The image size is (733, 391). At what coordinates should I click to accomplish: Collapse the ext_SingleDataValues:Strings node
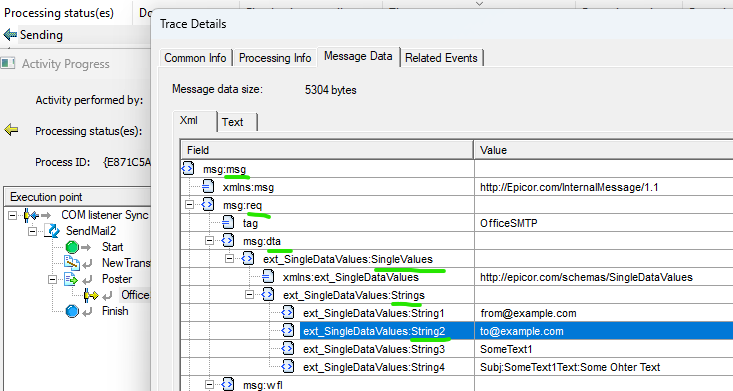249,294
